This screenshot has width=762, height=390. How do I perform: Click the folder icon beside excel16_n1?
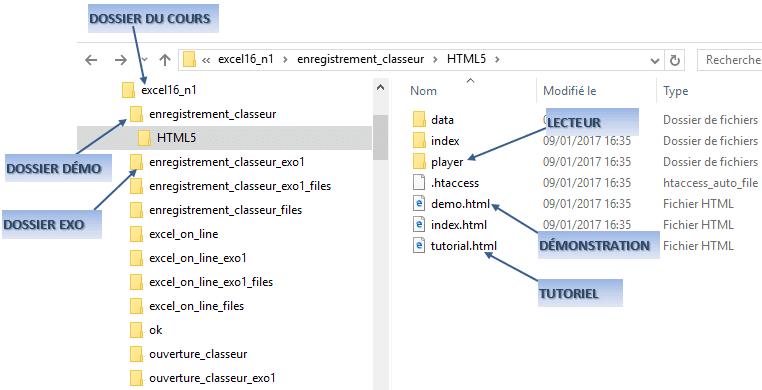[x=128, y=90]
